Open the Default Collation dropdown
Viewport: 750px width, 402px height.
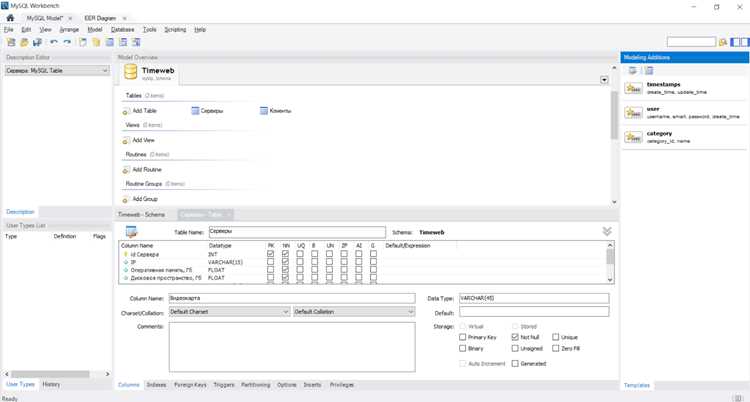click(x=354, y=312)
